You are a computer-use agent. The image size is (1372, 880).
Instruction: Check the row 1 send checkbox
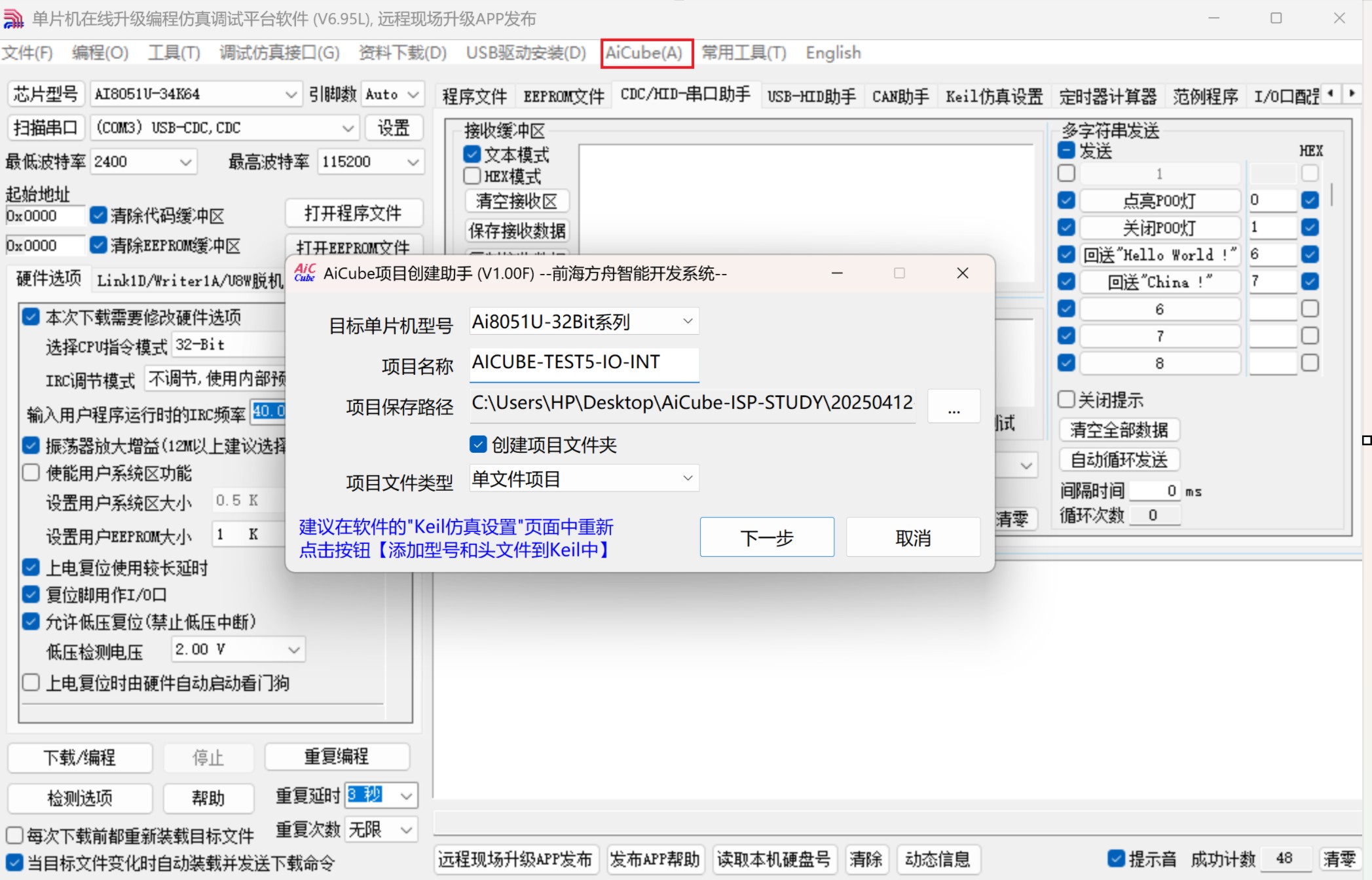pyautogui.click(x=1066, y=173)
